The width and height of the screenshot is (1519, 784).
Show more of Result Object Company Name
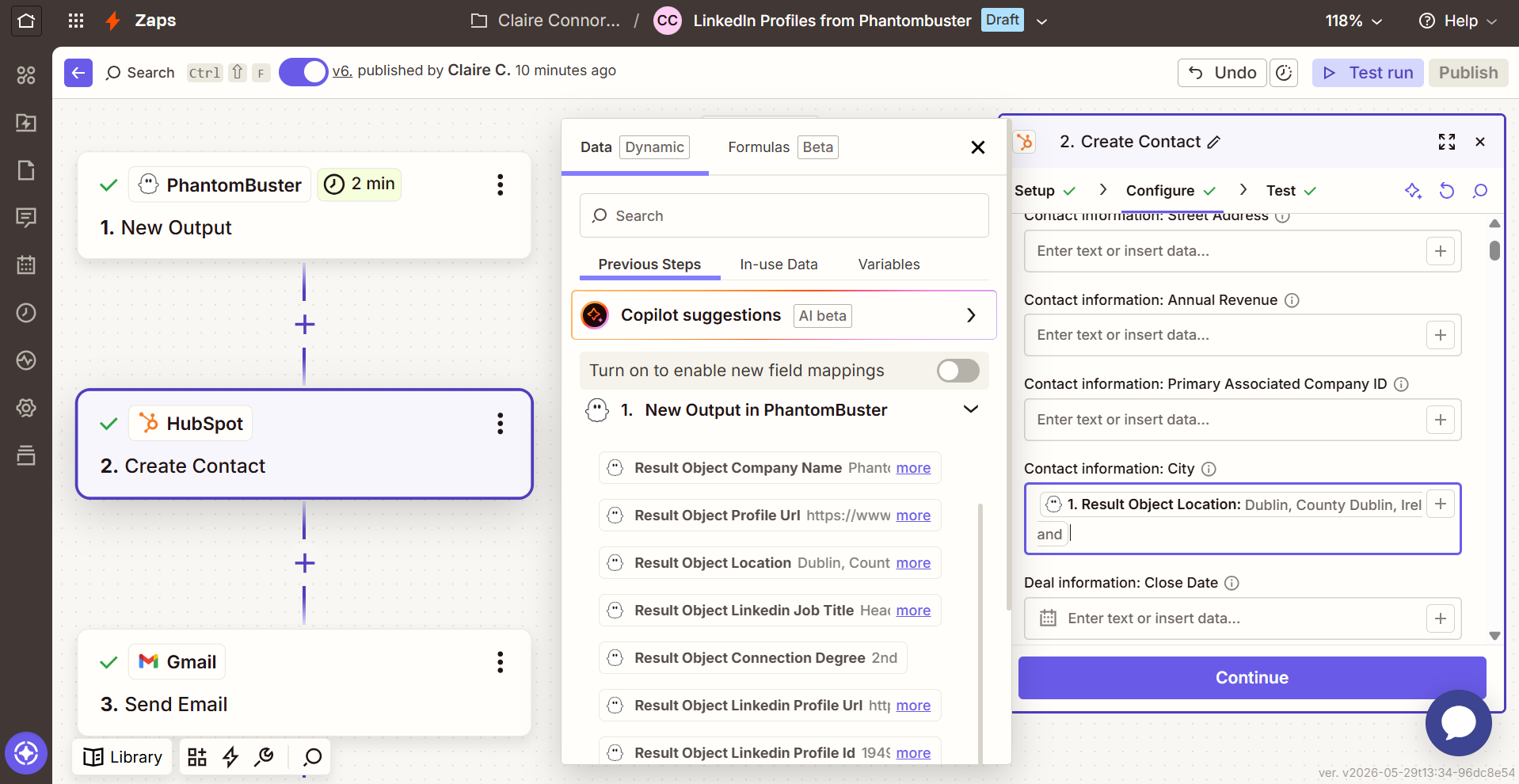(913, 468)
